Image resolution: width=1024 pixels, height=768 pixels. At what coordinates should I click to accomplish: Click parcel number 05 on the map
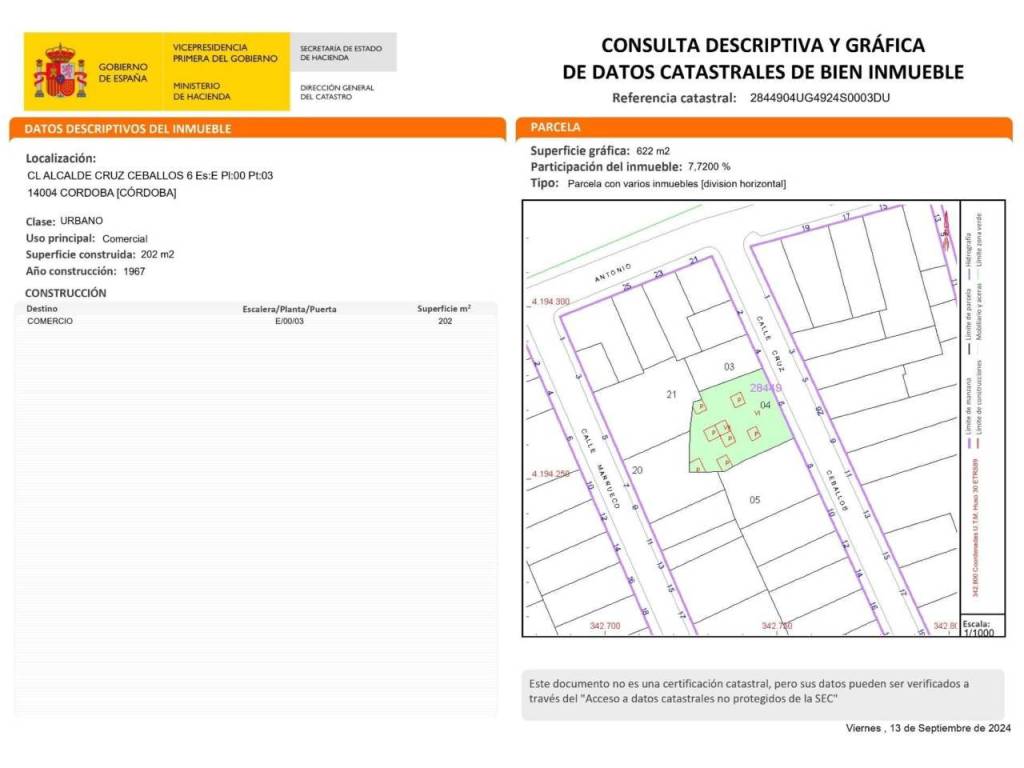pyautogui.click(x=755, y=499)
